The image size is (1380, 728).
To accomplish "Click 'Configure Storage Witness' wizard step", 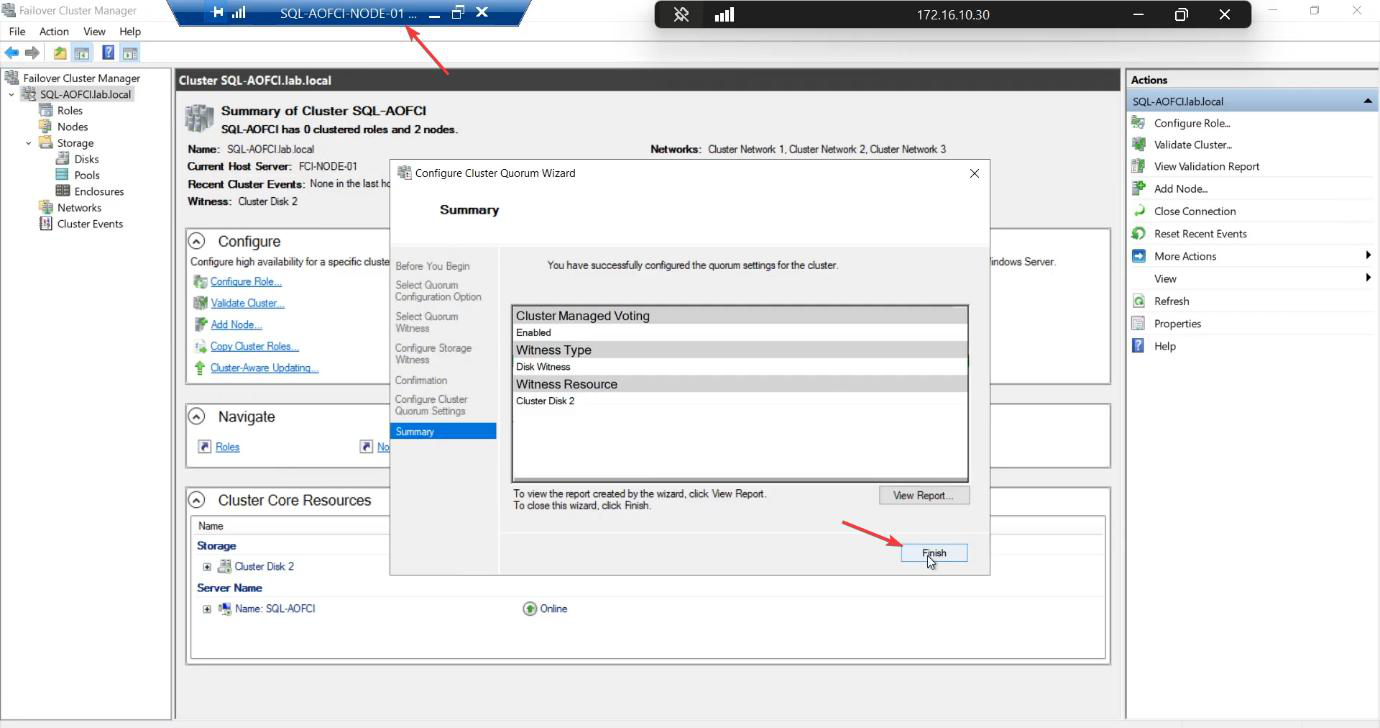I will [433, 354].
